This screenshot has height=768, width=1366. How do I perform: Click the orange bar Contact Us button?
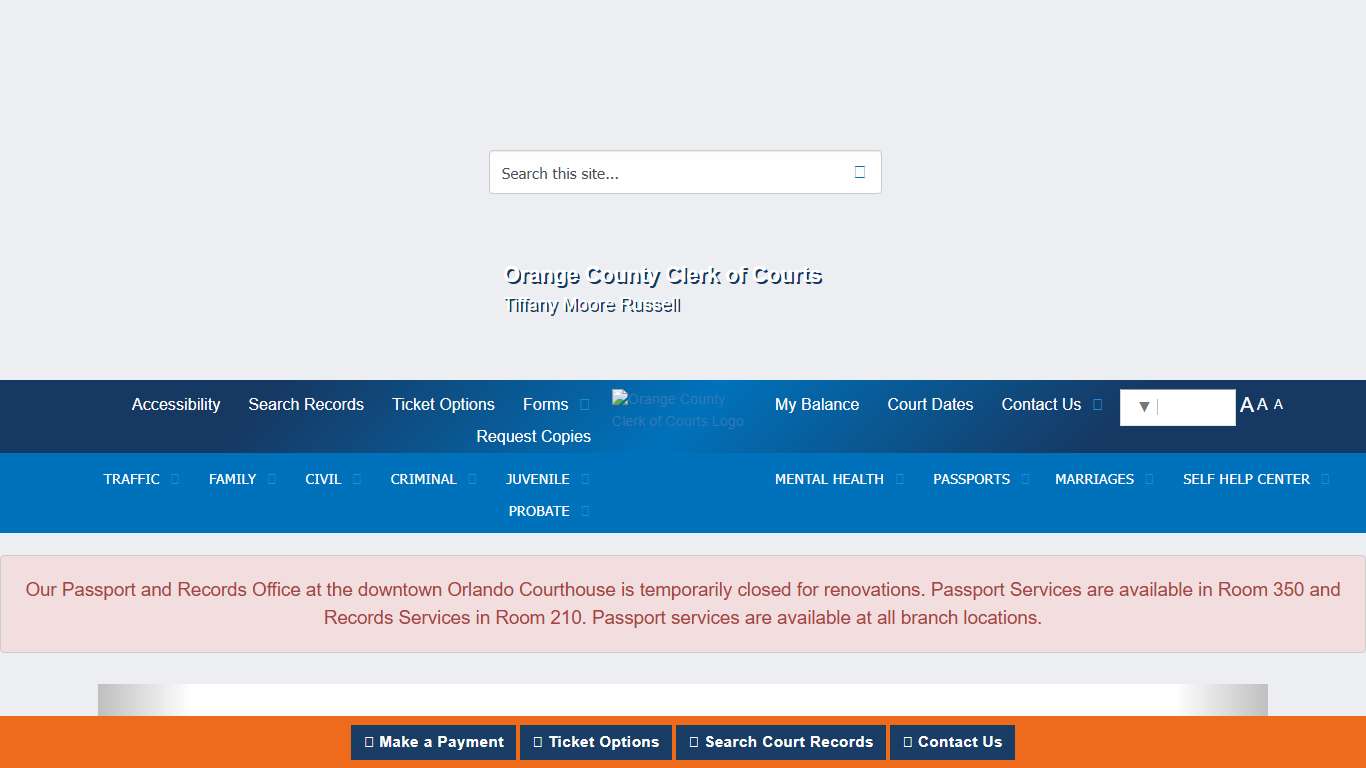click(952, 742)
